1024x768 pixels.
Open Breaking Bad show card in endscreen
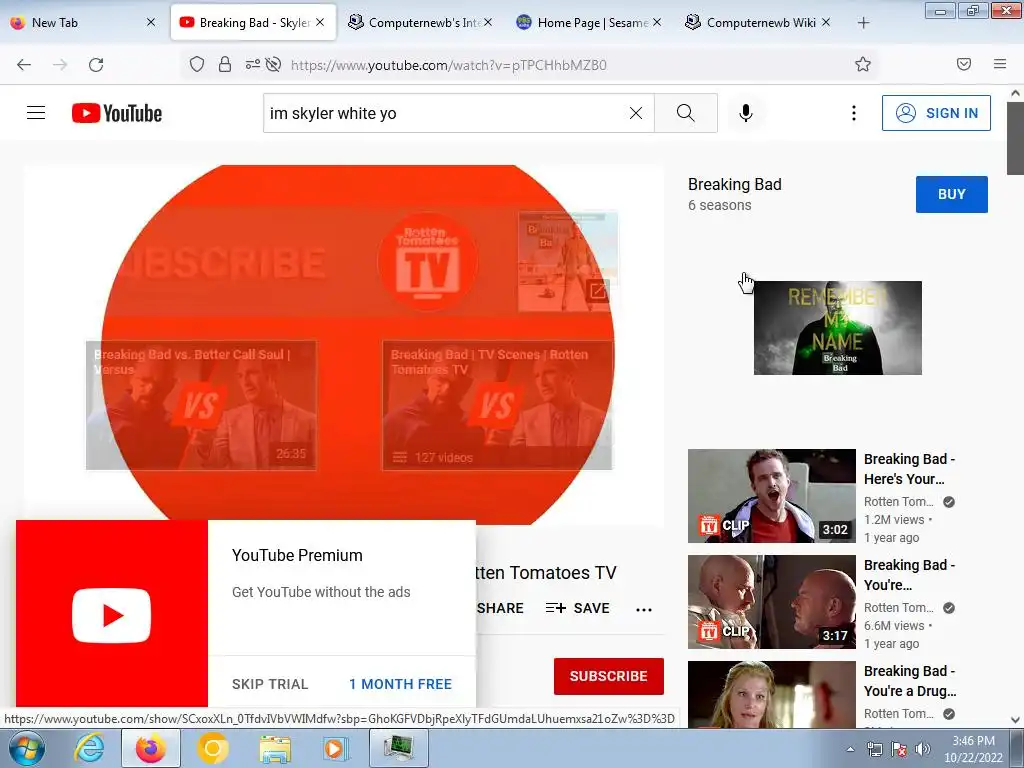point(568,262)
